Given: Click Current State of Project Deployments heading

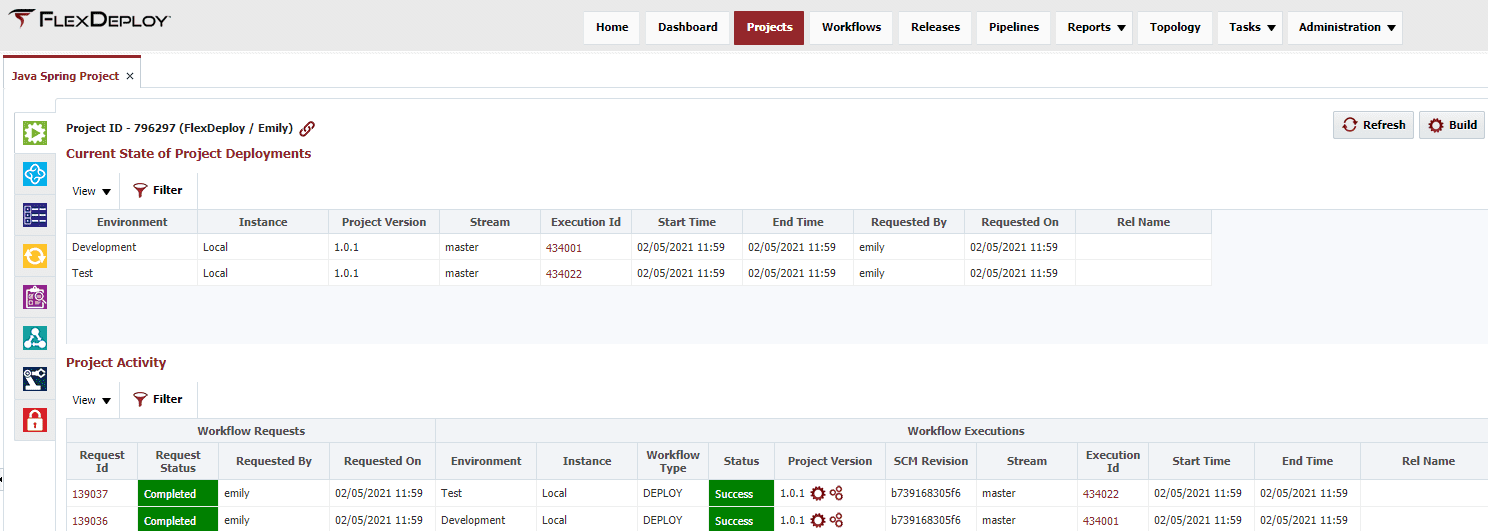Looking at the screenshot, I should [188, 154].
